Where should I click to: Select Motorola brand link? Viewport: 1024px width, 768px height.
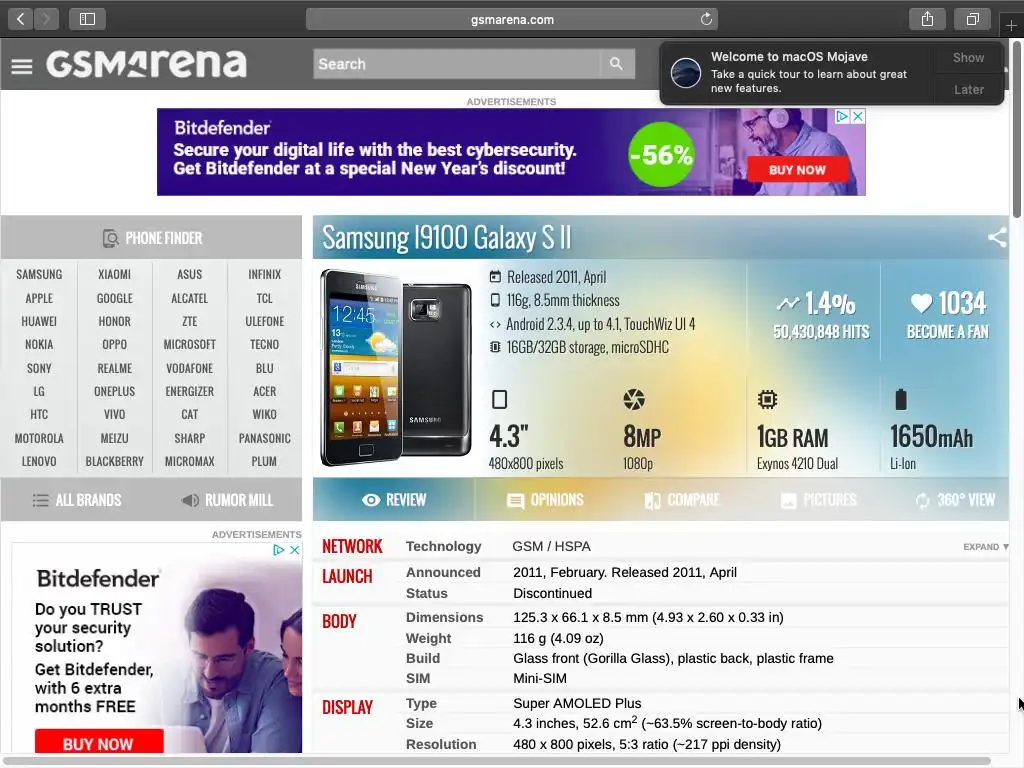click(39, 438)
